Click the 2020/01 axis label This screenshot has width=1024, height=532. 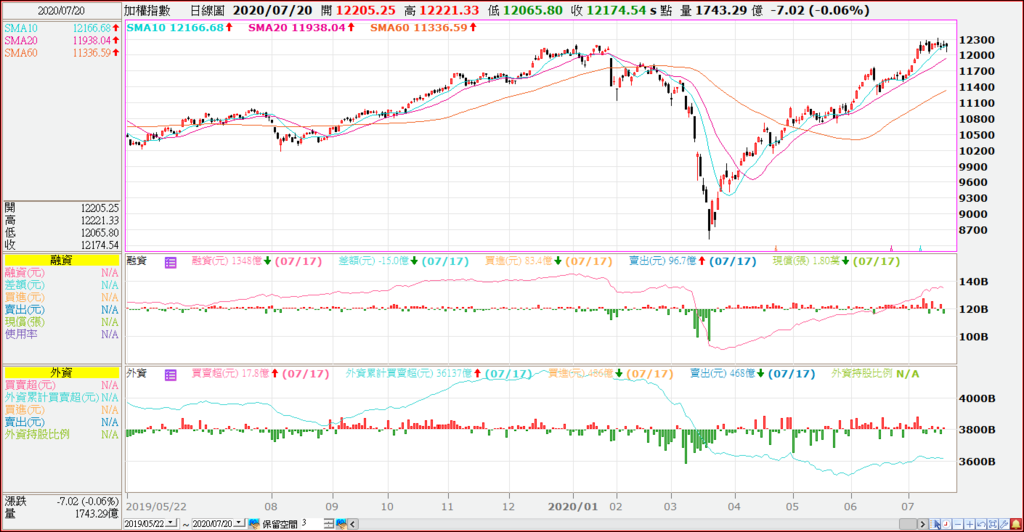tap(573, 507)
